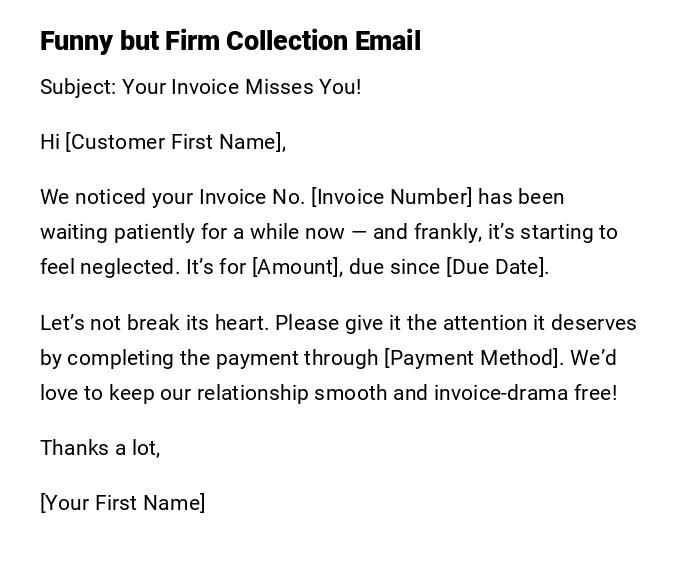The image size is (700, 566).
Task: Place cursor on the word "frankly"
Action: click(444, 232)
